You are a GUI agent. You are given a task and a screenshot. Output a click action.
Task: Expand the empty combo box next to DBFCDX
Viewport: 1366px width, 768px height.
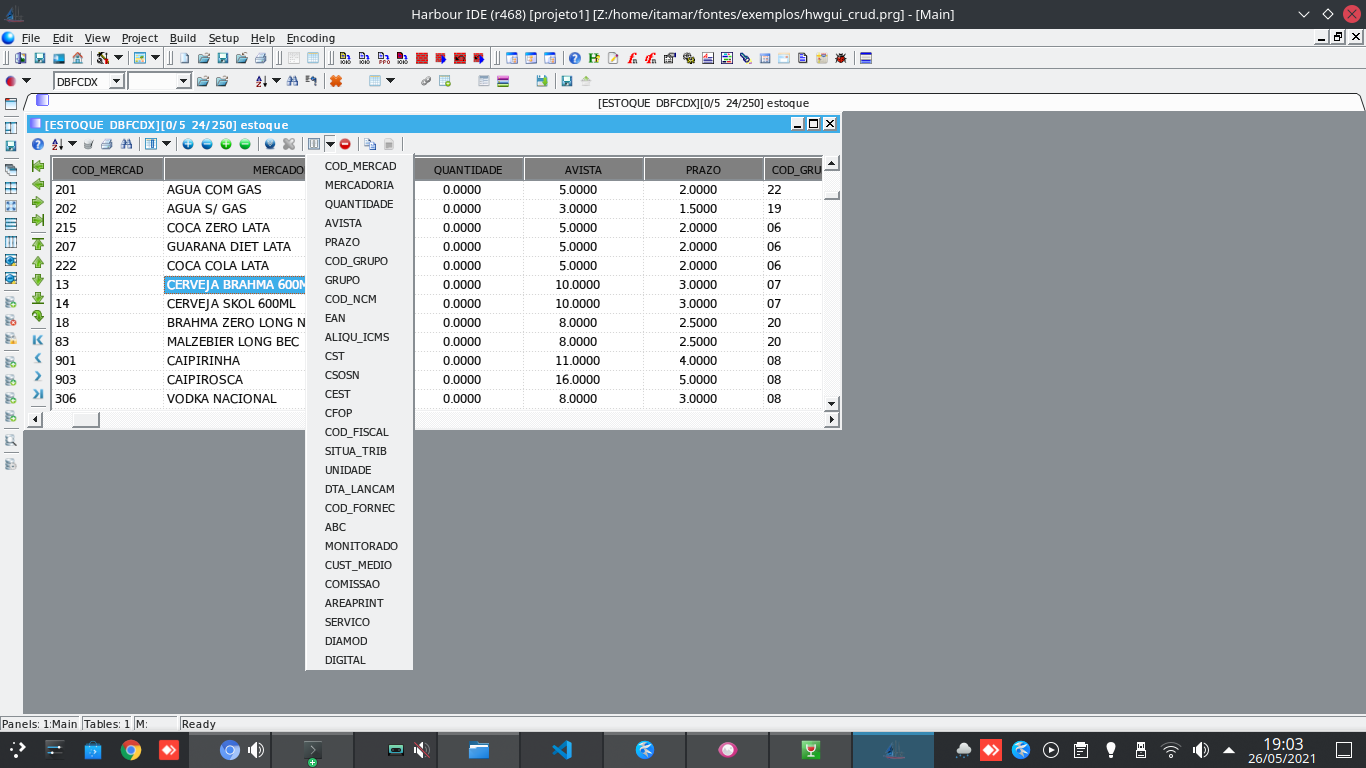point(183,81)
